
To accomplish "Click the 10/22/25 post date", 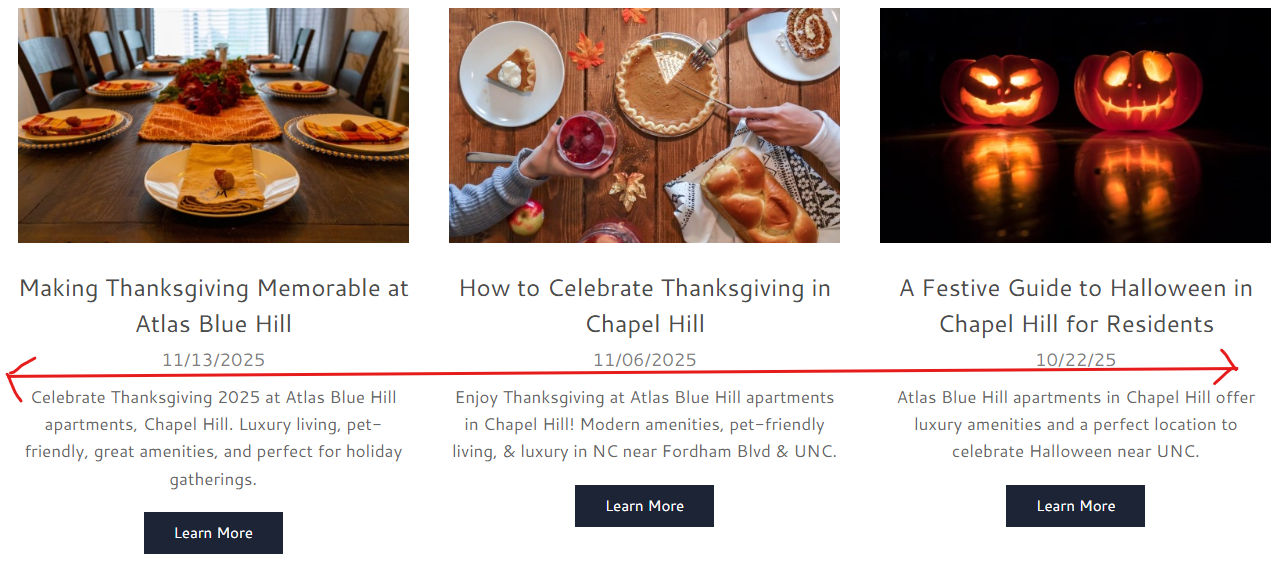I will (x=1075, y=360).
